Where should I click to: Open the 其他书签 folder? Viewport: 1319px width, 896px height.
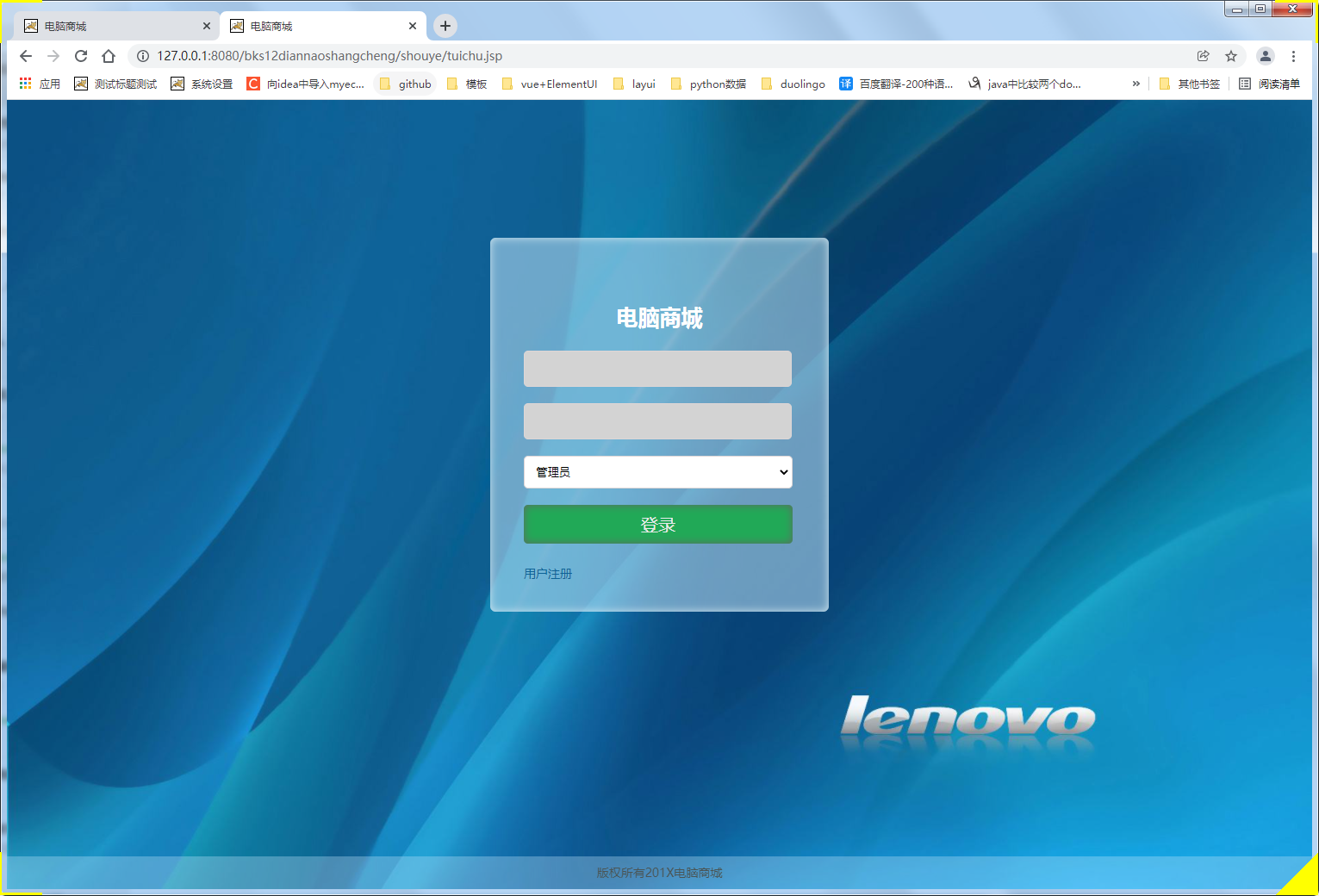(x=1190, y=84)
